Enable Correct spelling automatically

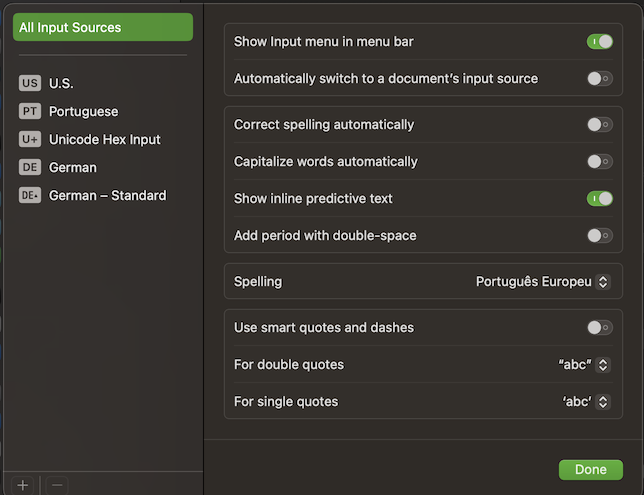tap(599, 125)
